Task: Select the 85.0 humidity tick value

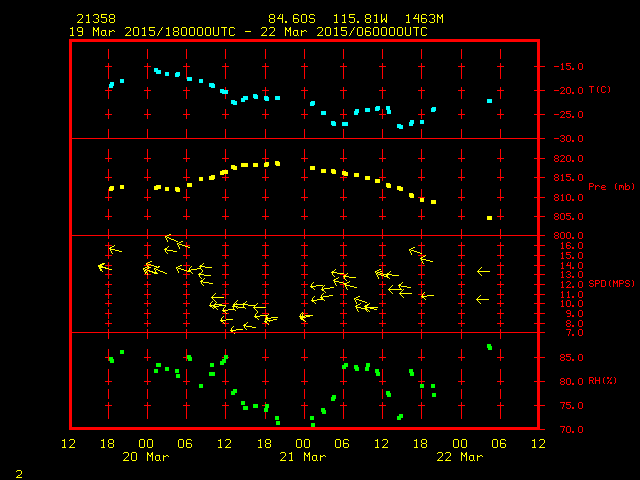Action: coord(571,358)
